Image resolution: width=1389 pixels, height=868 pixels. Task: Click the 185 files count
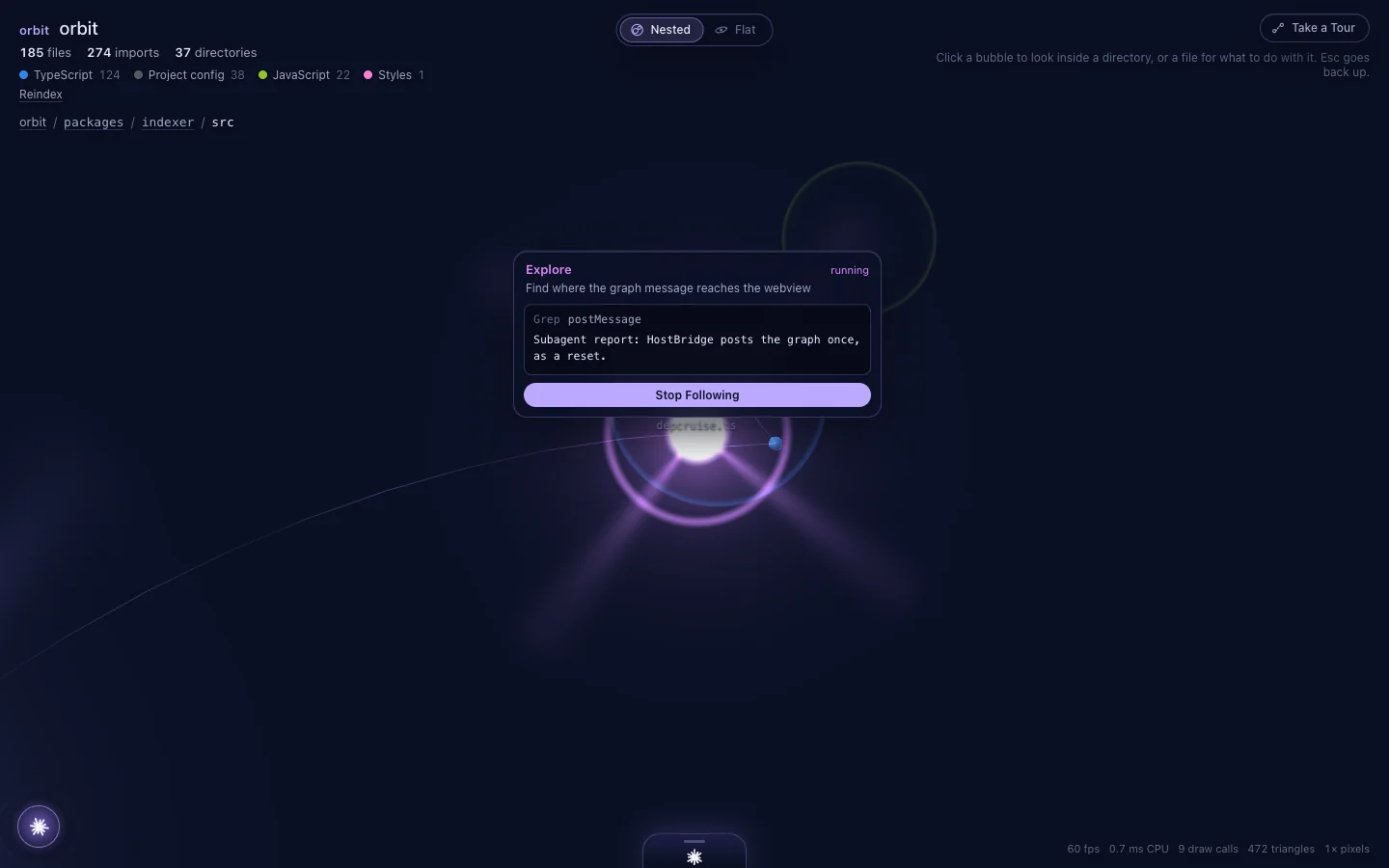tap(45, 53)
